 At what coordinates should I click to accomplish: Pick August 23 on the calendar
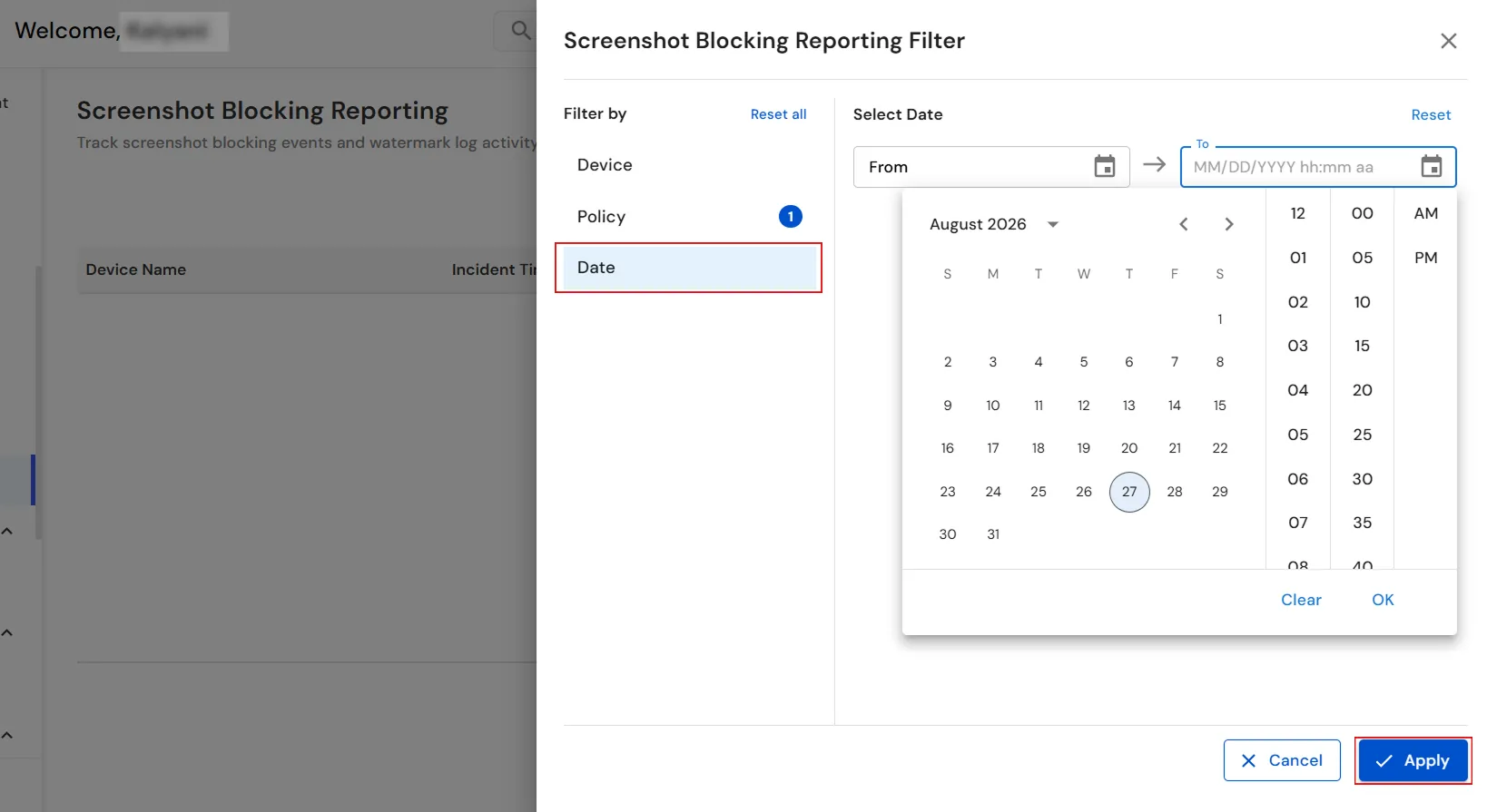coord(948,492)
